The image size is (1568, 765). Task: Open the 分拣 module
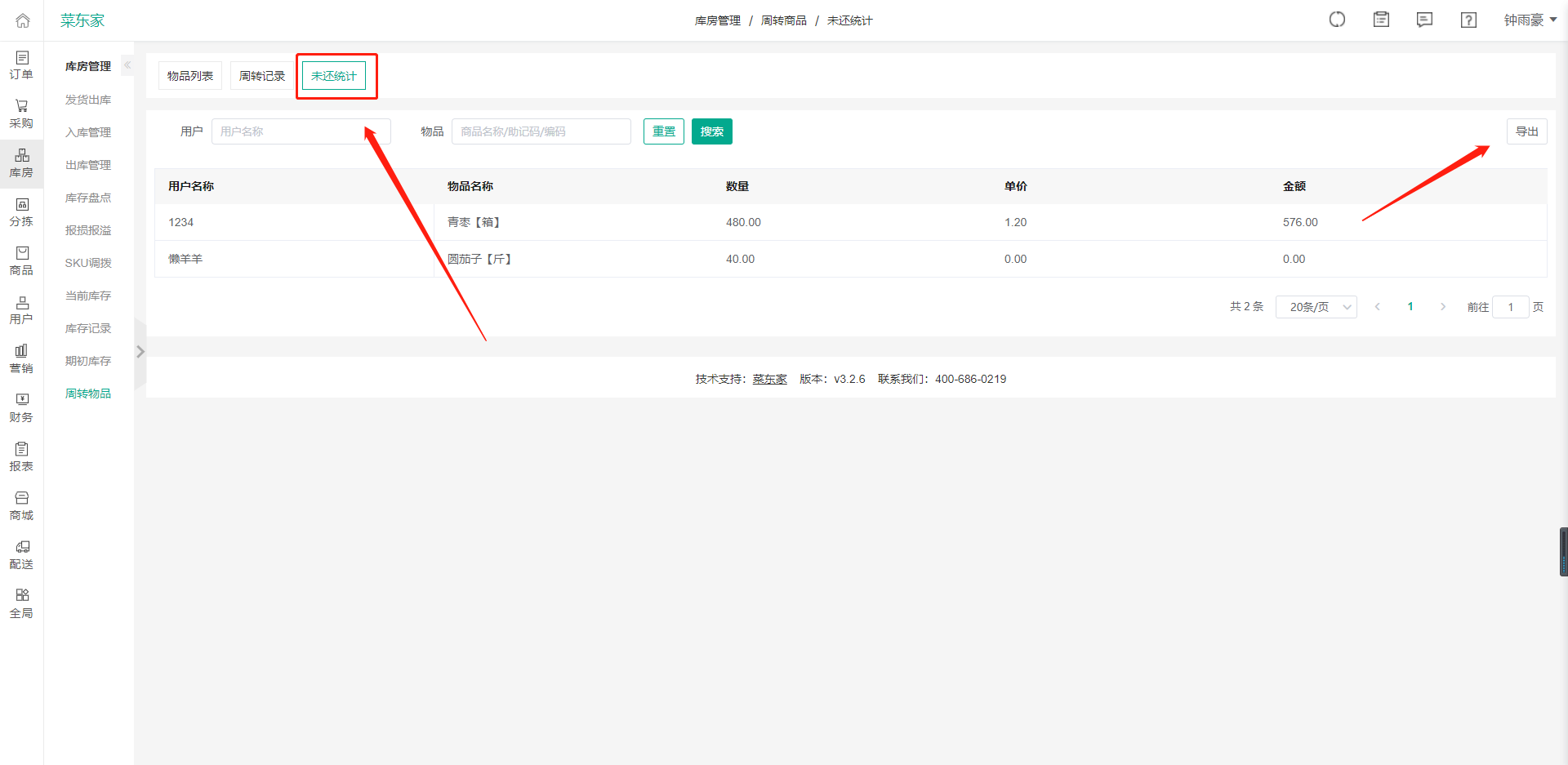(x=21, y=211)
